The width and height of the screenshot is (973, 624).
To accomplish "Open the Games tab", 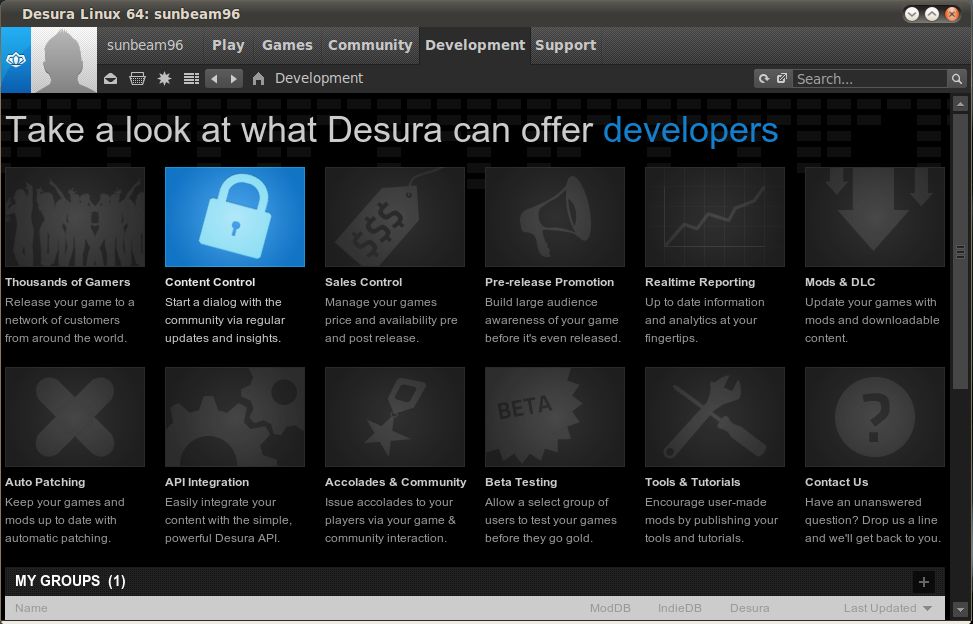I will point(287,45).
